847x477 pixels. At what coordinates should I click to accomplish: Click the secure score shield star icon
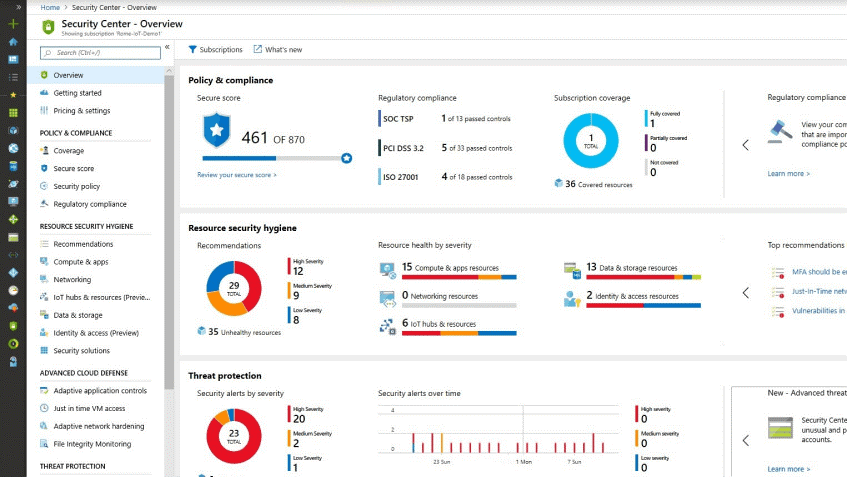click(217, 130)
